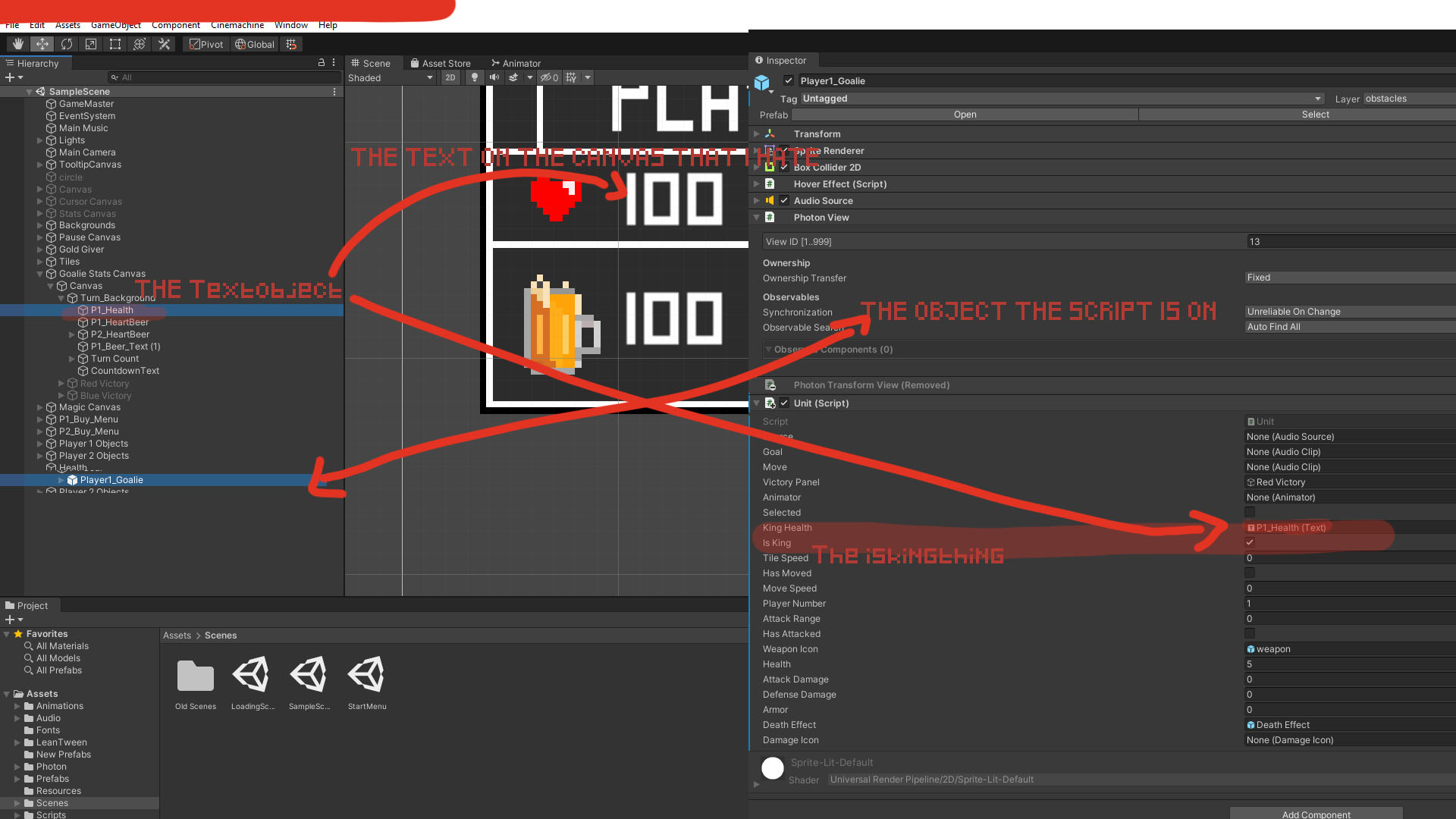Enable the Is King checkbox

tap(1250, 542)
